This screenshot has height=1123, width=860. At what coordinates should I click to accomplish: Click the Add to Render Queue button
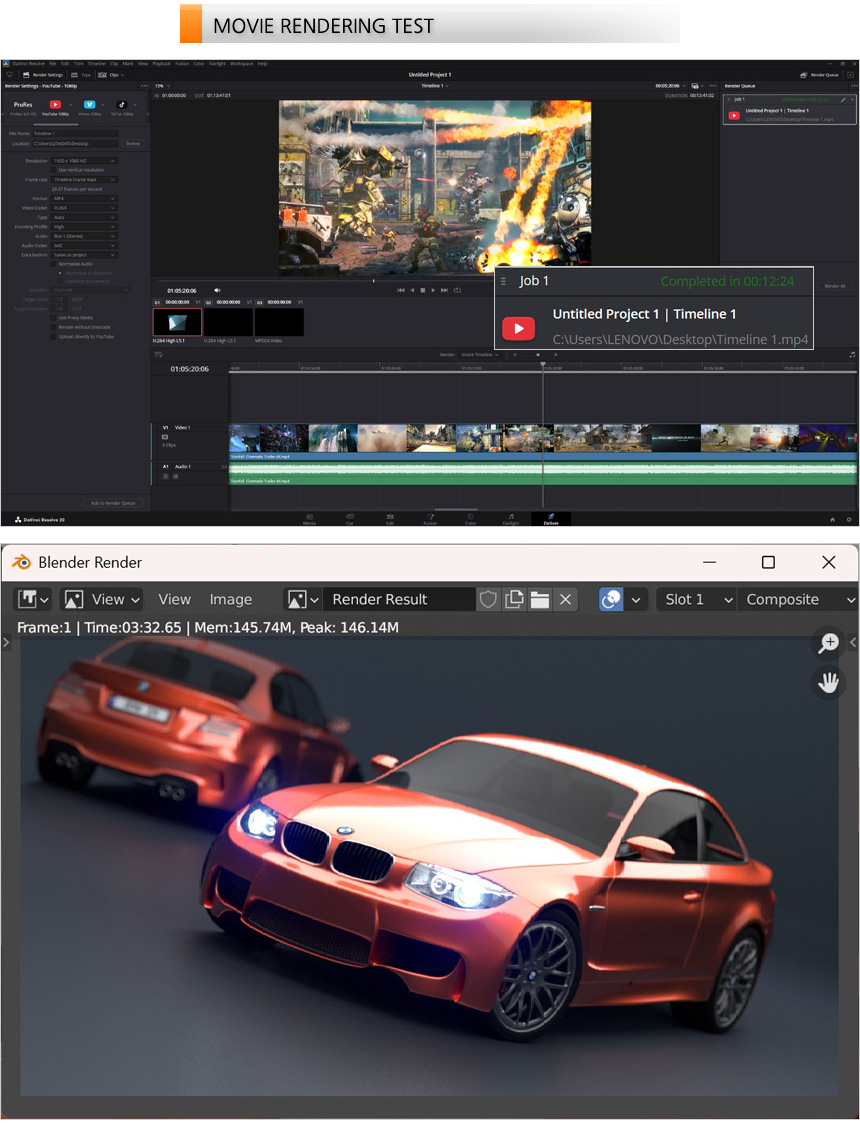(113, 503)
